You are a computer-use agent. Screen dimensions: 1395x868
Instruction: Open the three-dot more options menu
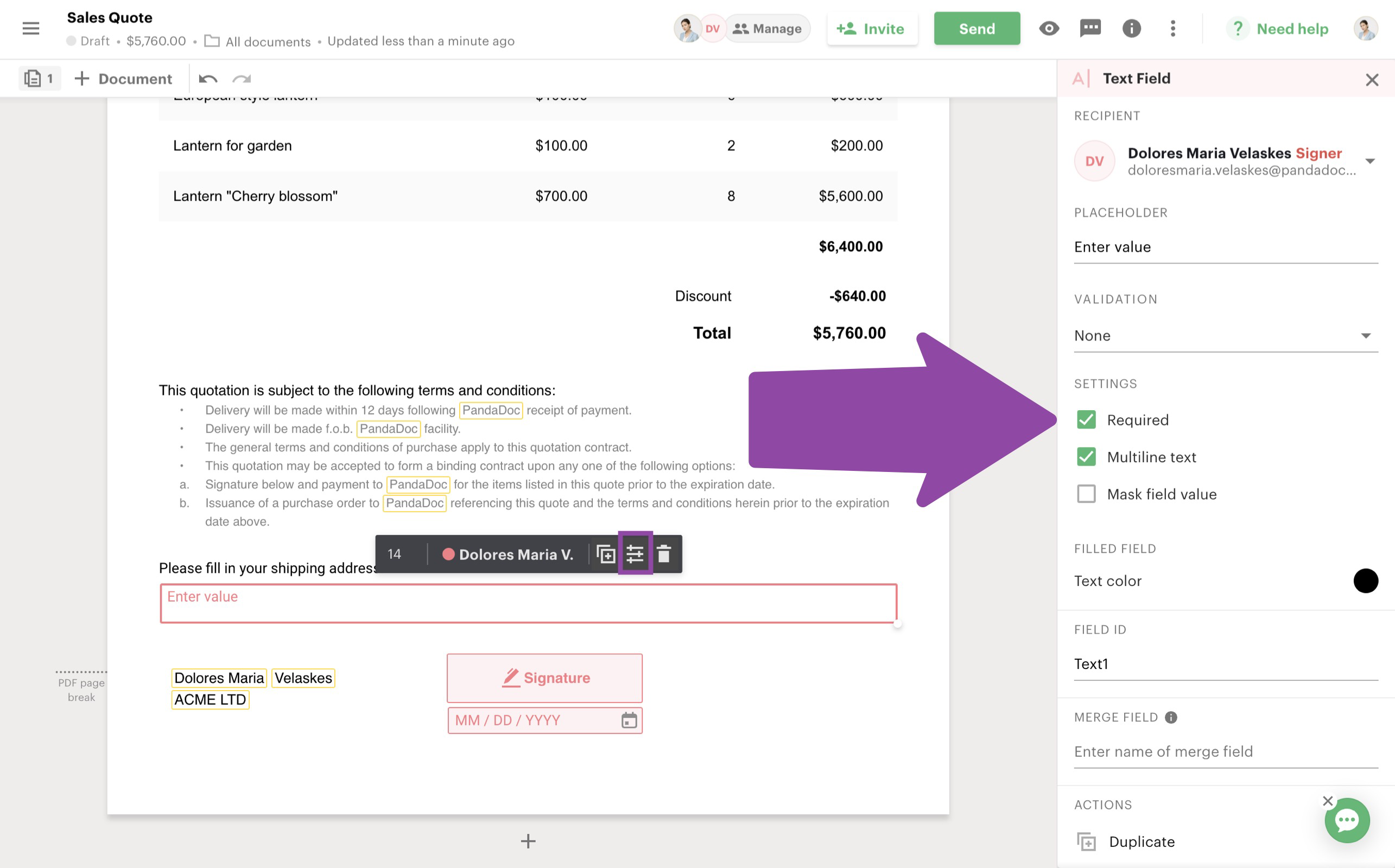pos(1172,28)
